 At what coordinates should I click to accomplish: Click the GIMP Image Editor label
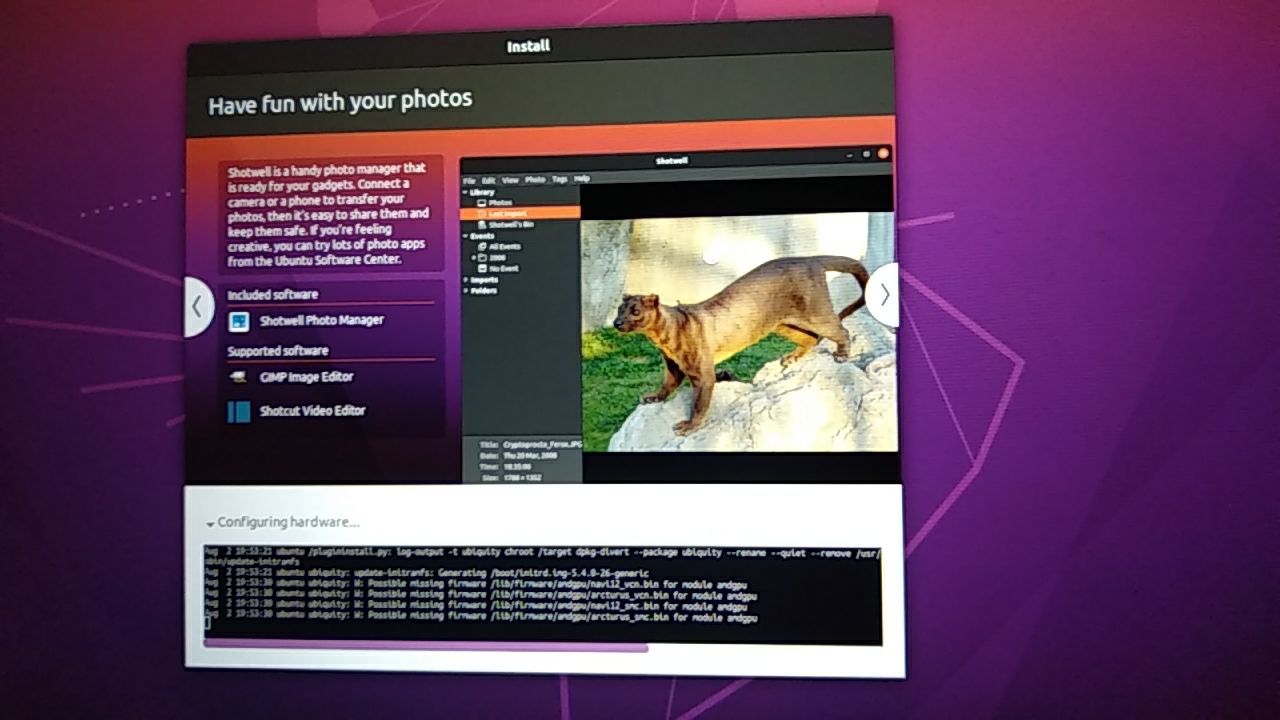coord(307,377)
